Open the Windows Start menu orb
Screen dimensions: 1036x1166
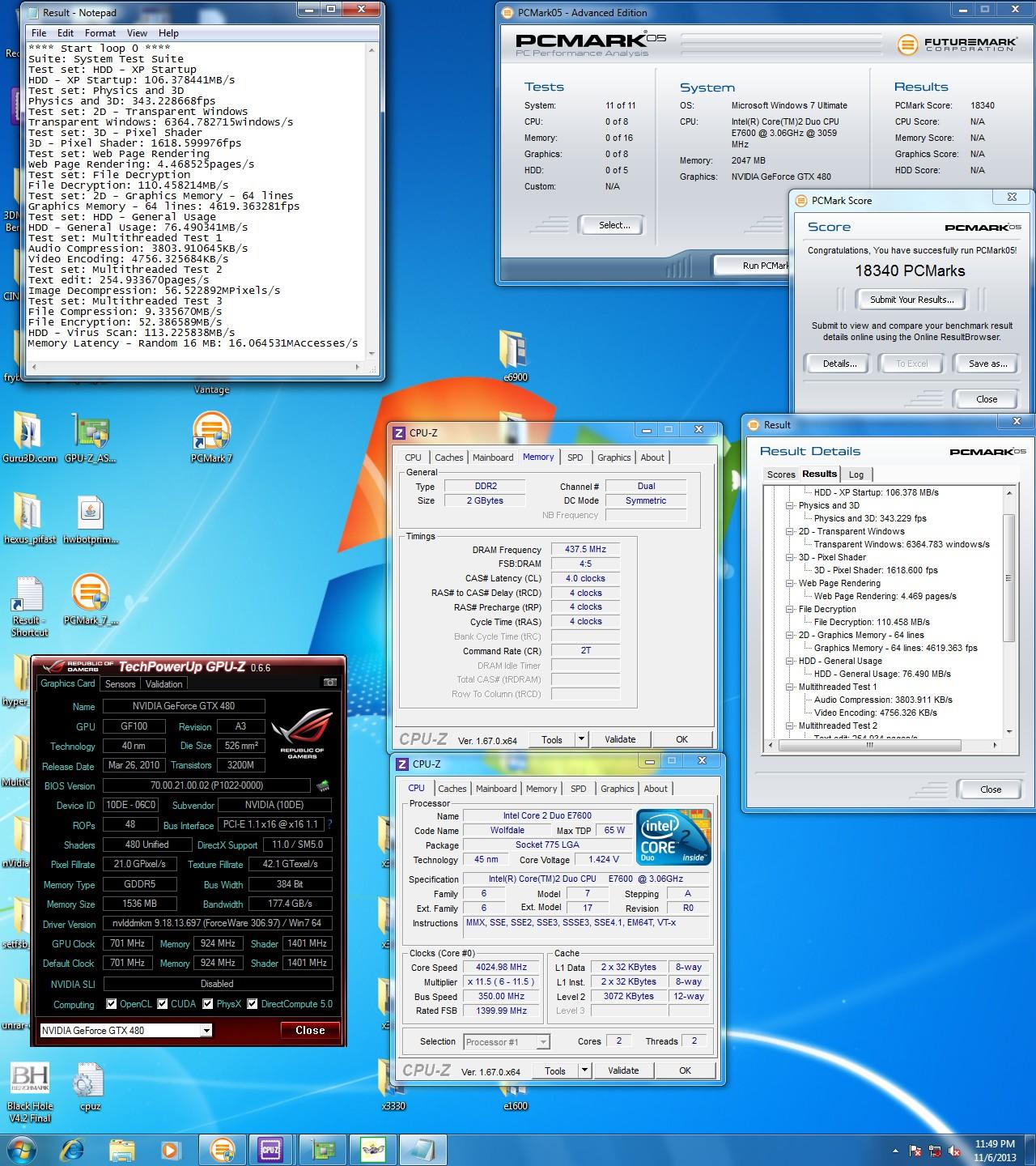click(21, 1149)
